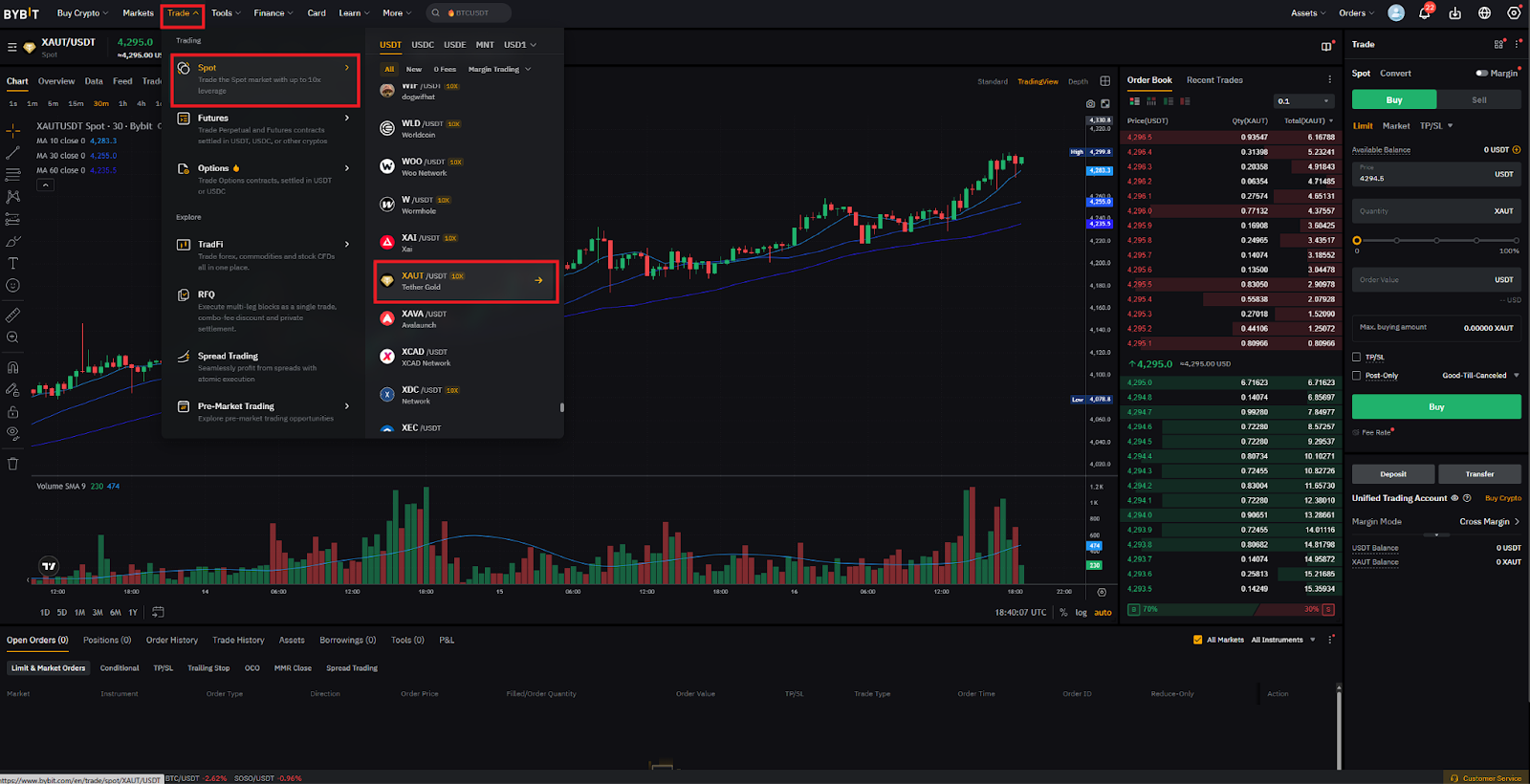Open the emoji icons chart tool
This screenshot has height=784, width=1530.
[x=13, y=285]
